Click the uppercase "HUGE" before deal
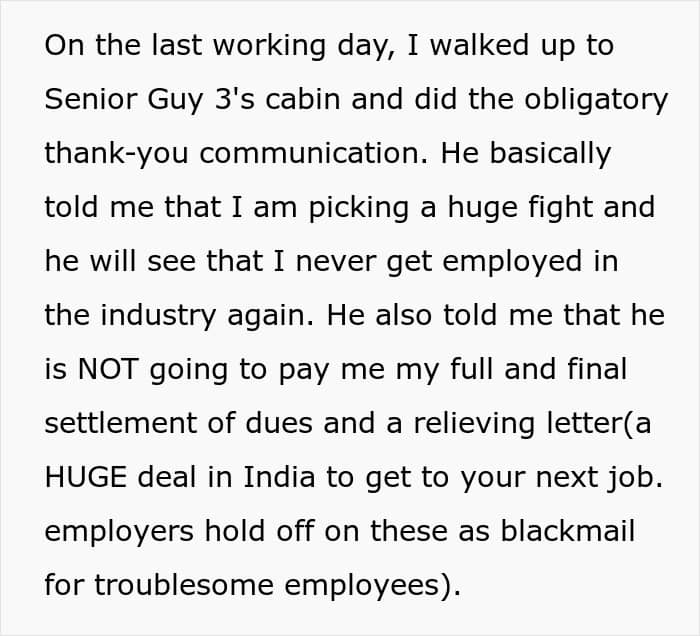Screen dimensions: 700x636 [x=86, y=478]
